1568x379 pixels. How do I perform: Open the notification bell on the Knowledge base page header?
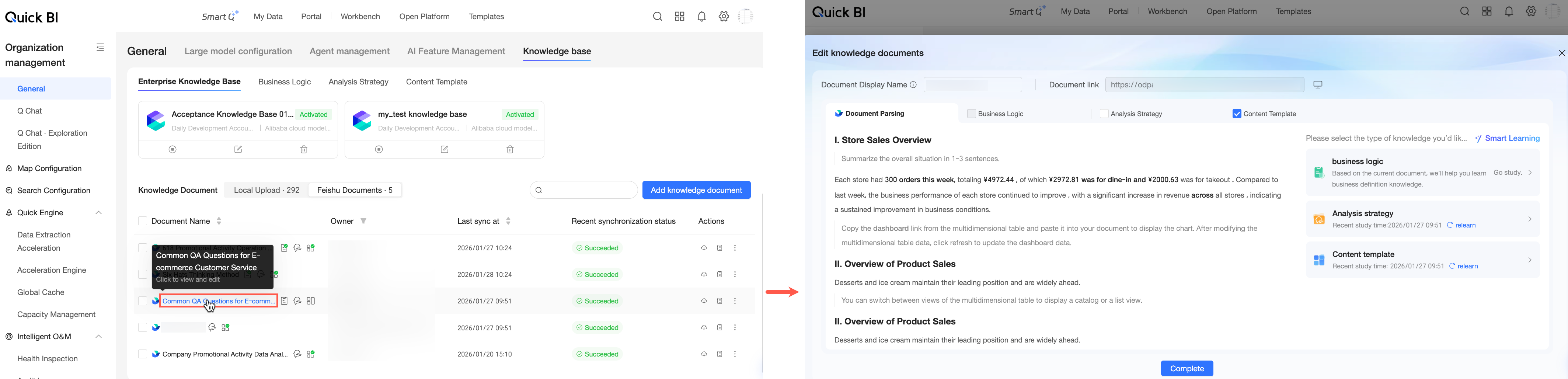pyautogui.click(x=702, y=17)
